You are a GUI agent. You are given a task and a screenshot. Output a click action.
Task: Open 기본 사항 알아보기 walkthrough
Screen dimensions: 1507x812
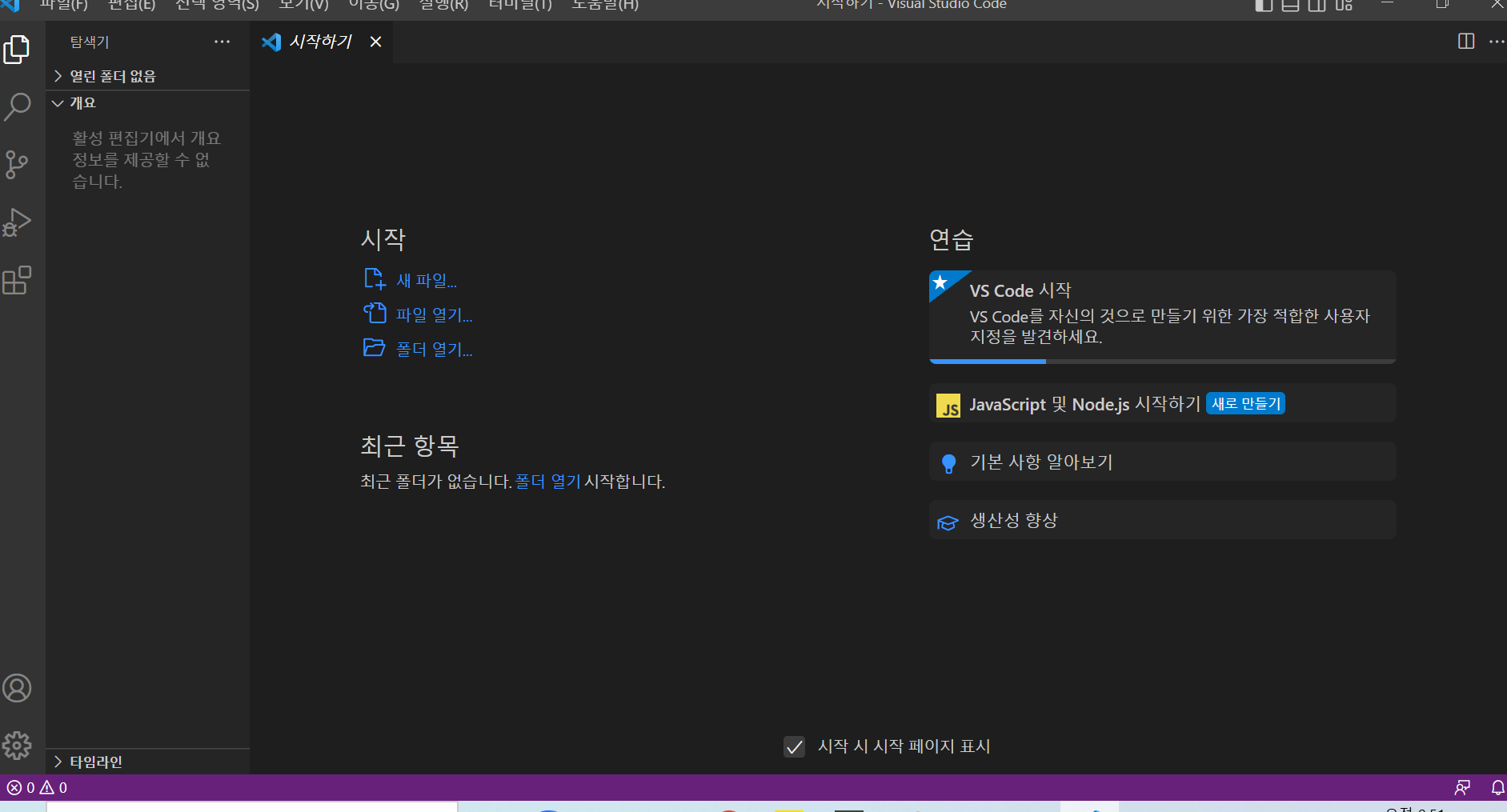[1163, 462]
